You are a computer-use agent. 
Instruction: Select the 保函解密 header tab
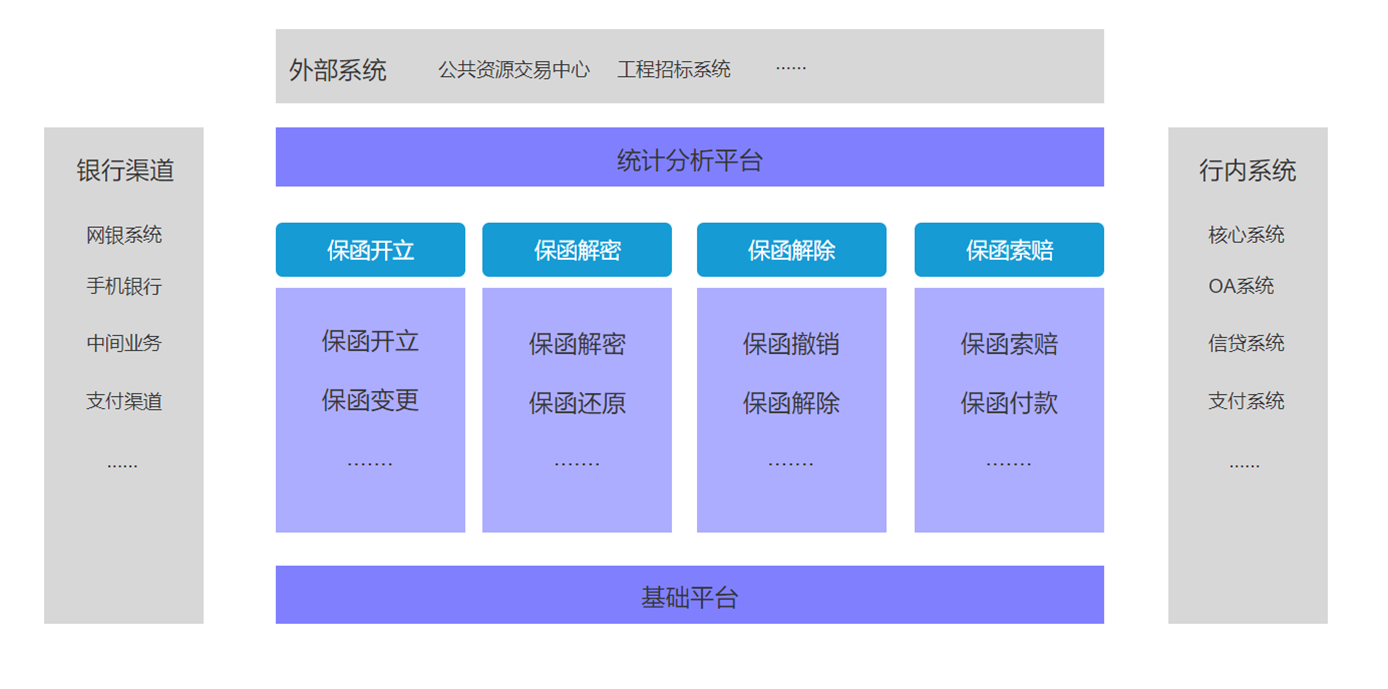(x=577, y=250)
